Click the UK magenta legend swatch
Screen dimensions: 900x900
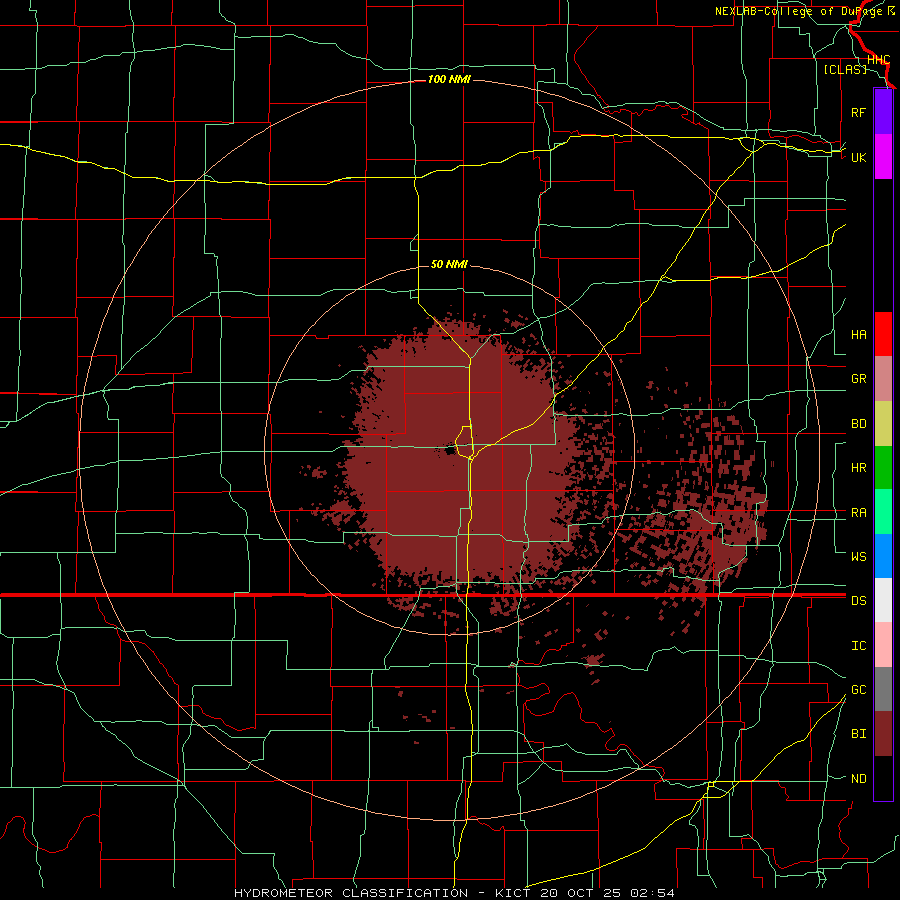(883, 157)
